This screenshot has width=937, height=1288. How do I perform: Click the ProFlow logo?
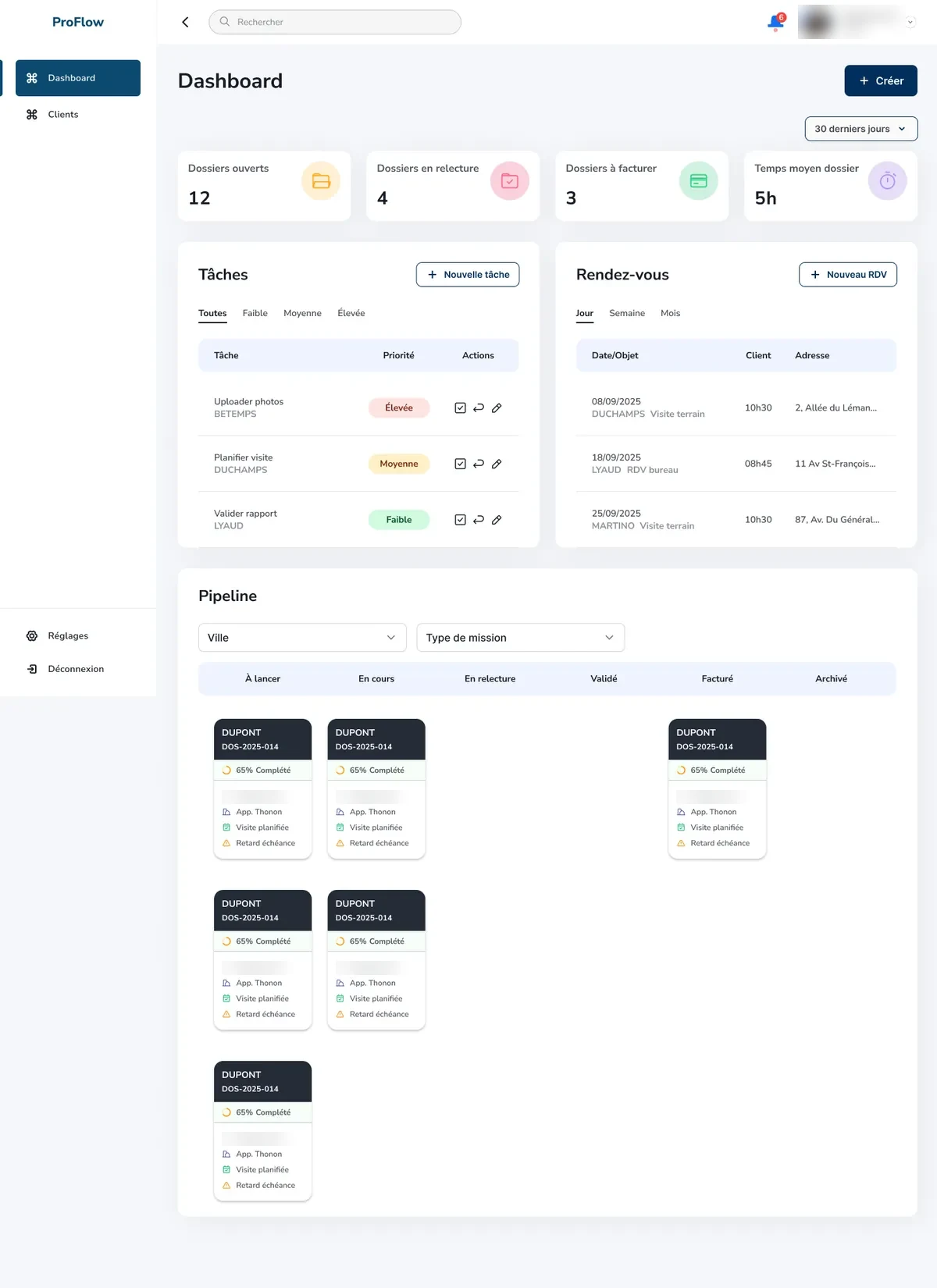78,22
